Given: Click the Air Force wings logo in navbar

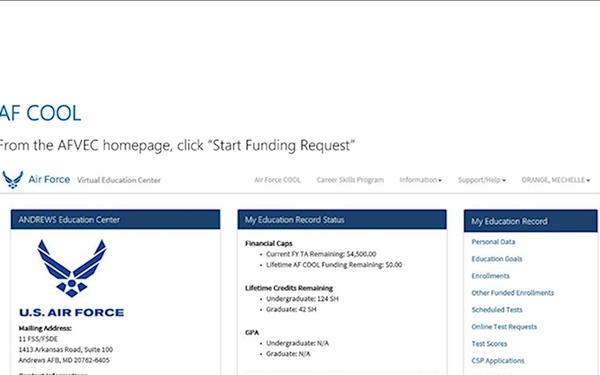Looking at the screenshot, I should click(13, 179).
